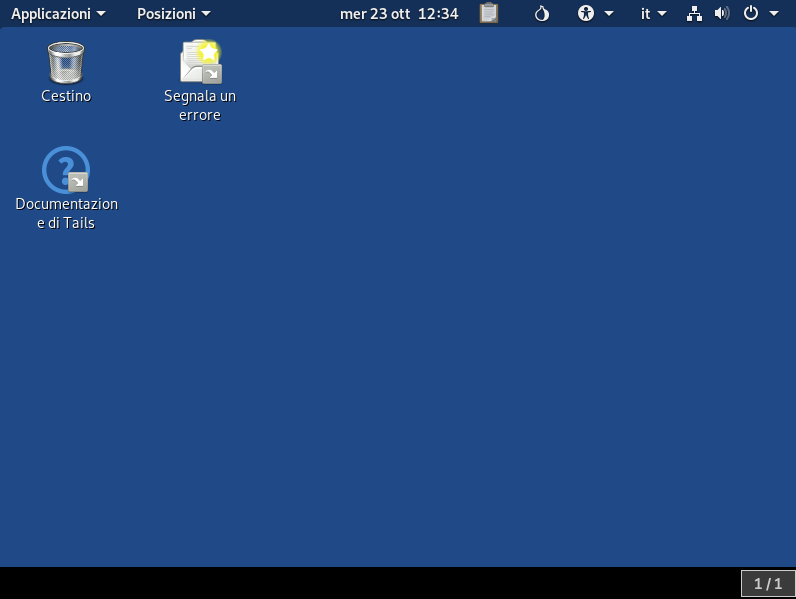Screen dimensions: 796x599
Task: Open the Tor onion status icon
Action: (542, 14)
